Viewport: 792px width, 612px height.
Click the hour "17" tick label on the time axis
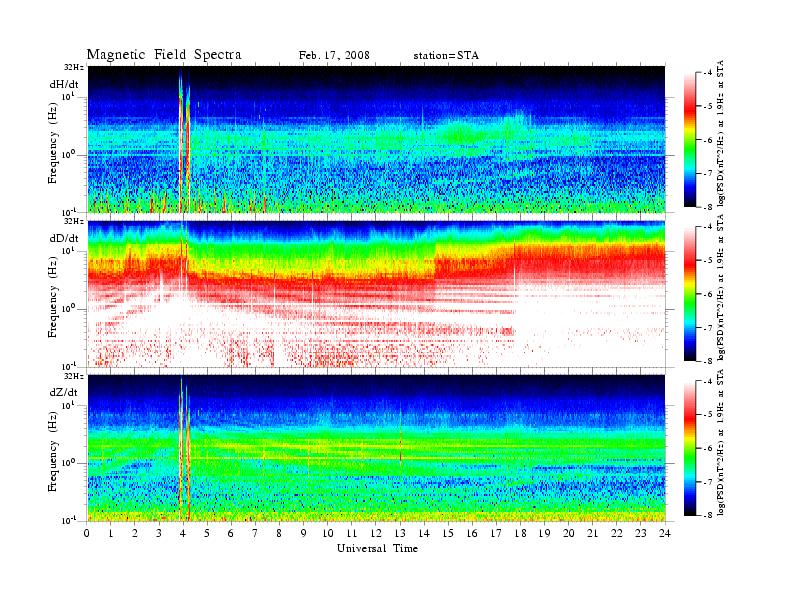[496, 534]
